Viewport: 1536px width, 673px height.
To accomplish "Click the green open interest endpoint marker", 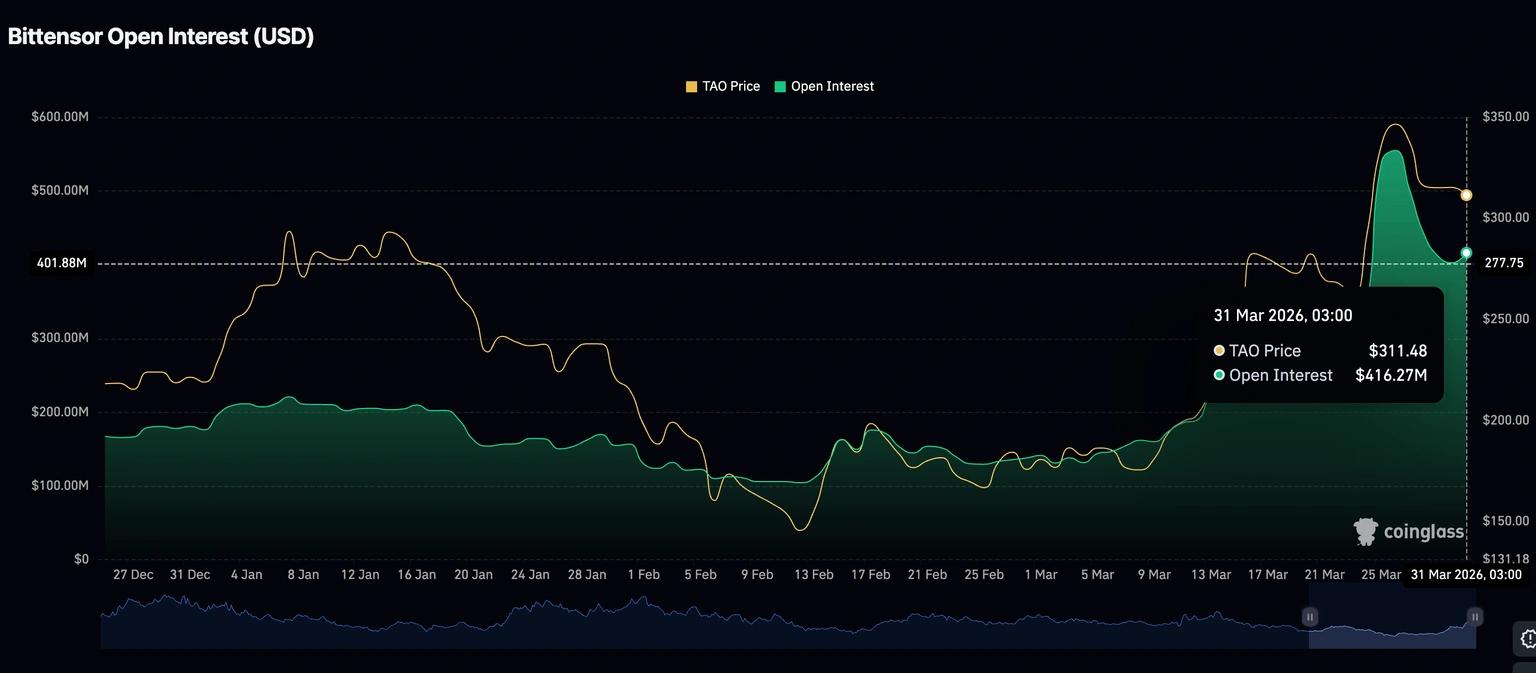I will pos(1466,253).
